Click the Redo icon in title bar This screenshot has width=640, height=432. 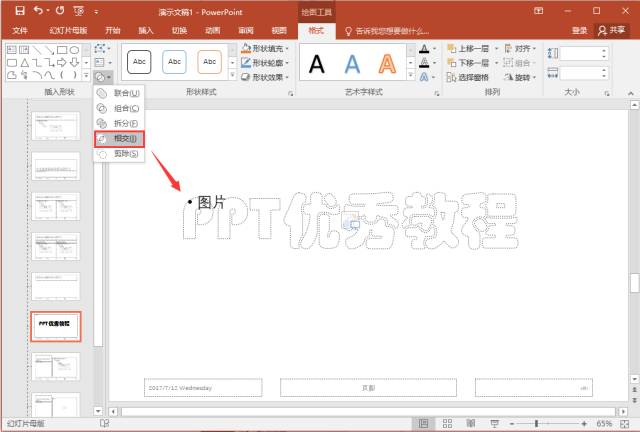point(60,11)
